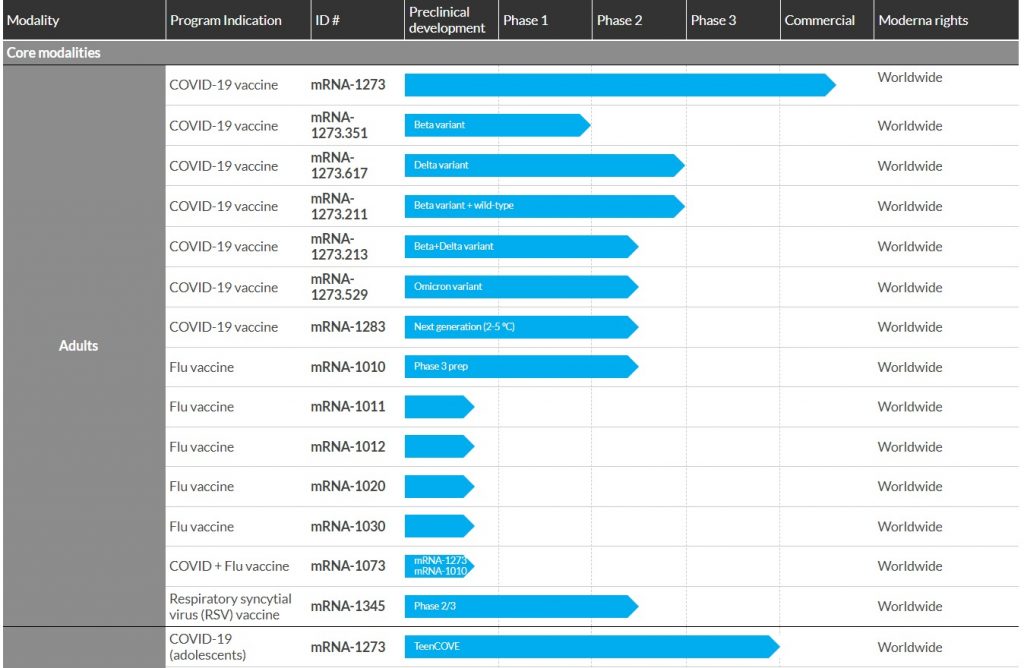Click the mRNA-1273.617 ID cell
Image resolution: width=1024 pixels, height=668 pixels.
339,166
